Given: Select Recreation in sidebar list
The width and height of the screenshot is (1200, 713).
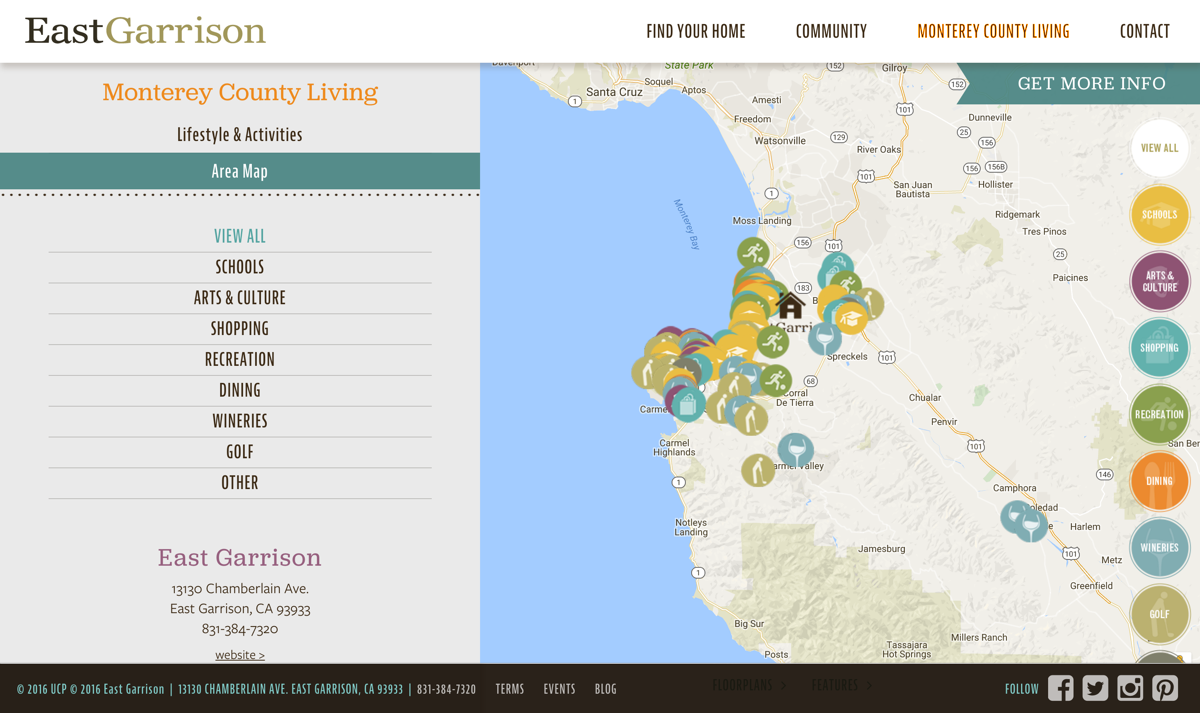Looking at the screenshot, I should [240, 359].
